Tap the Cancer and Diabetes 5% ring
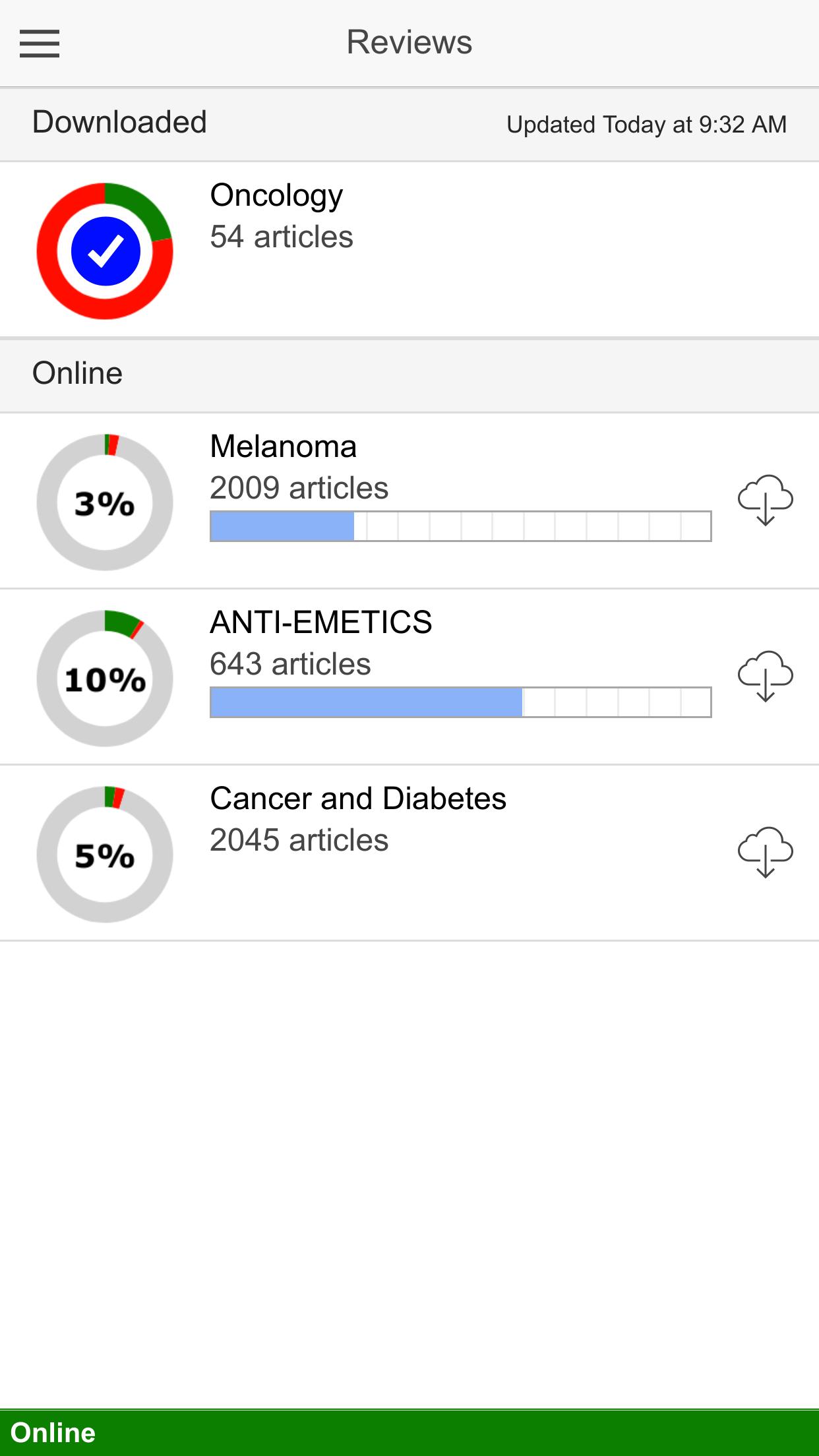 pyautogui.click(x=105, y=855)
